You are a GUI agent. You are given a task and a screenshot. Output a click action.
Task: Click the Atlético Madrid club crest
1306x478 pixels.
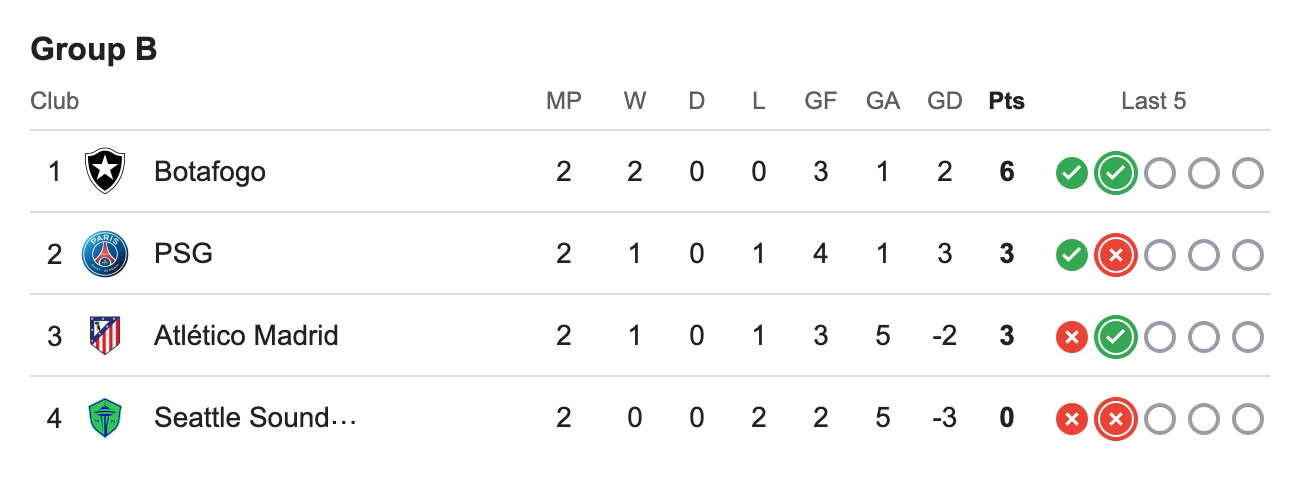(104, 335)
